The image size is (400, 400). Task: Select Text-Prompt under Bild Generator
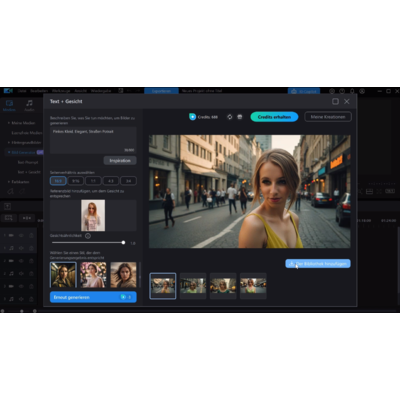point(28,162)
